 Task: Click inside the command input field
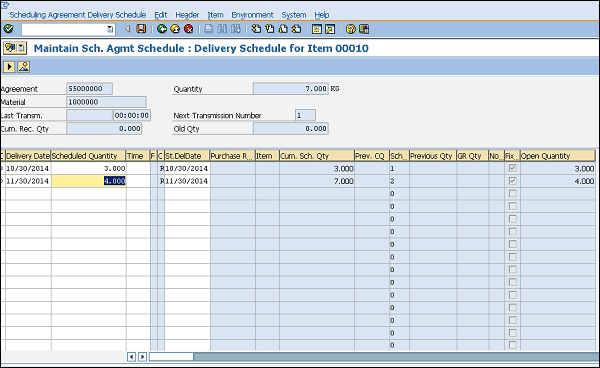64,29
